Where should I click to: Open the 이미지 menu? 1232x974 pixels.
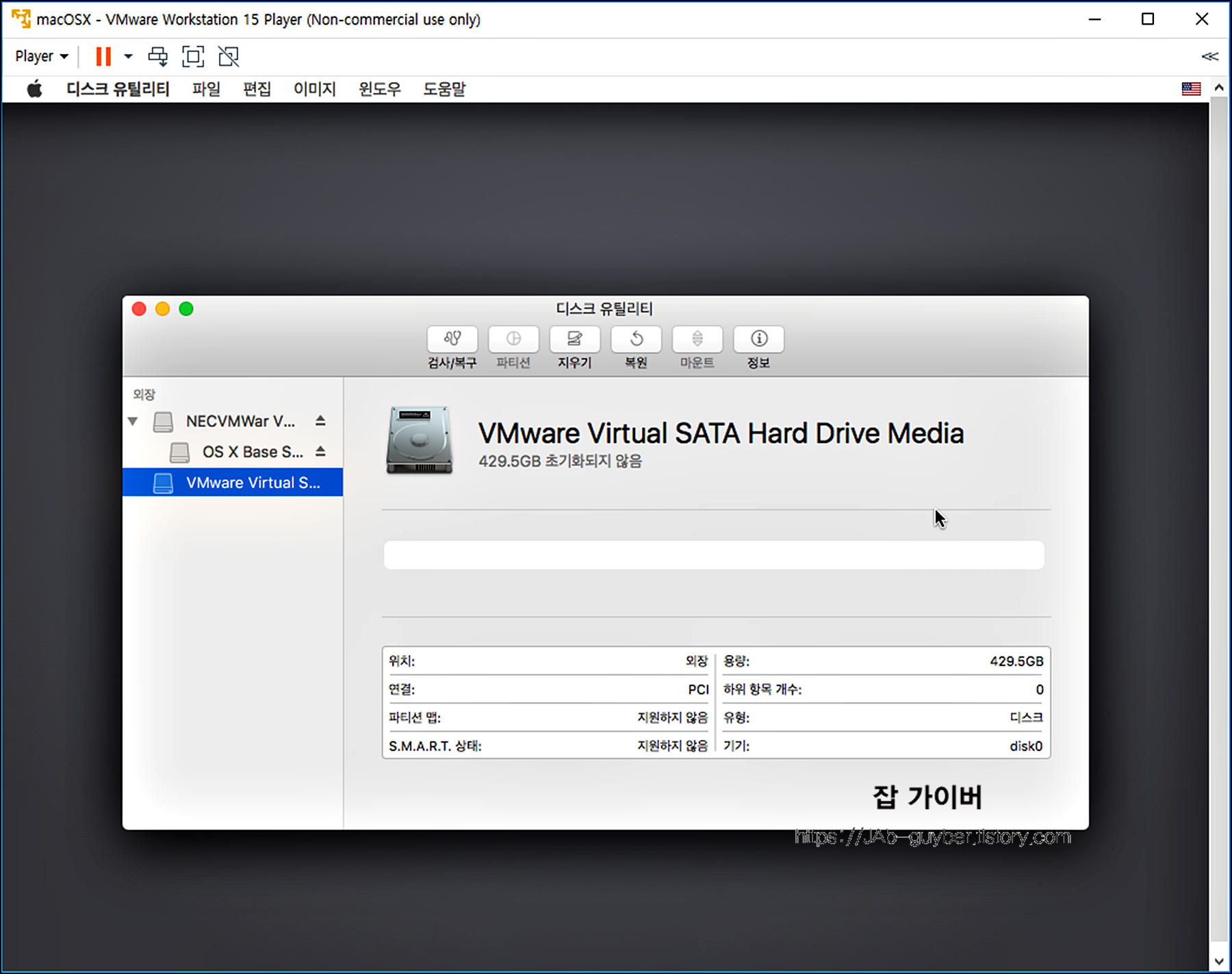click(315, 89)
